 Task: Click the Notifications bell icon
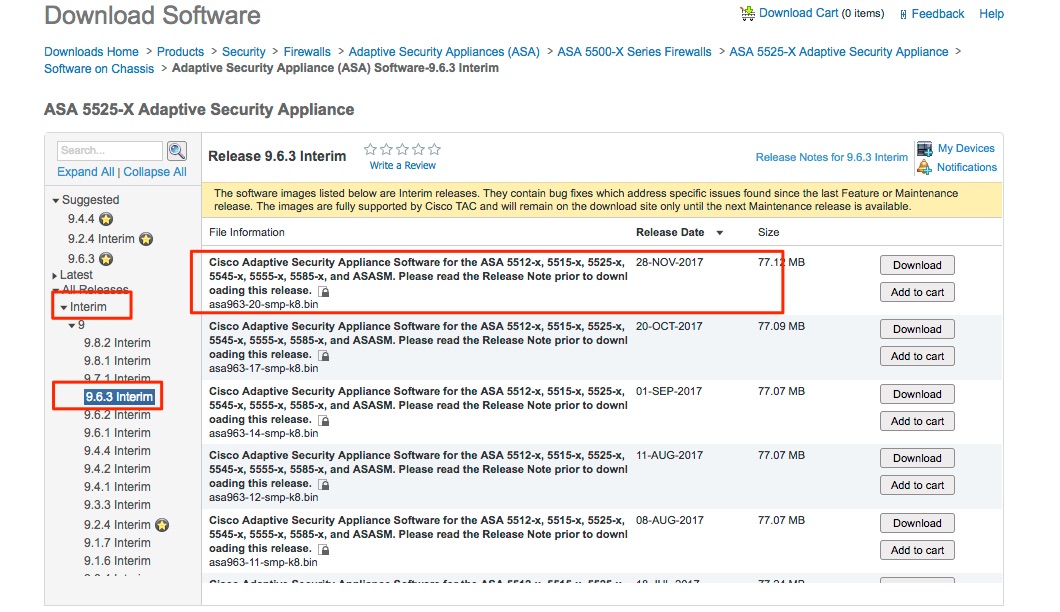(924, 168)
